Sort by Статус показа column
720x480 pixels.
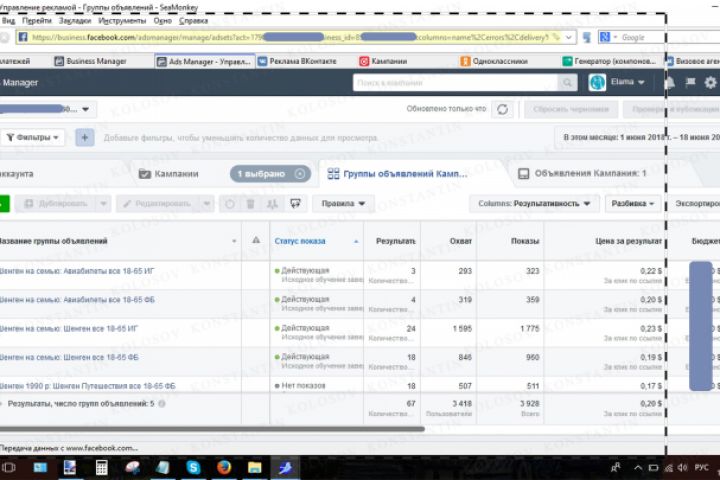pos(300,241)
